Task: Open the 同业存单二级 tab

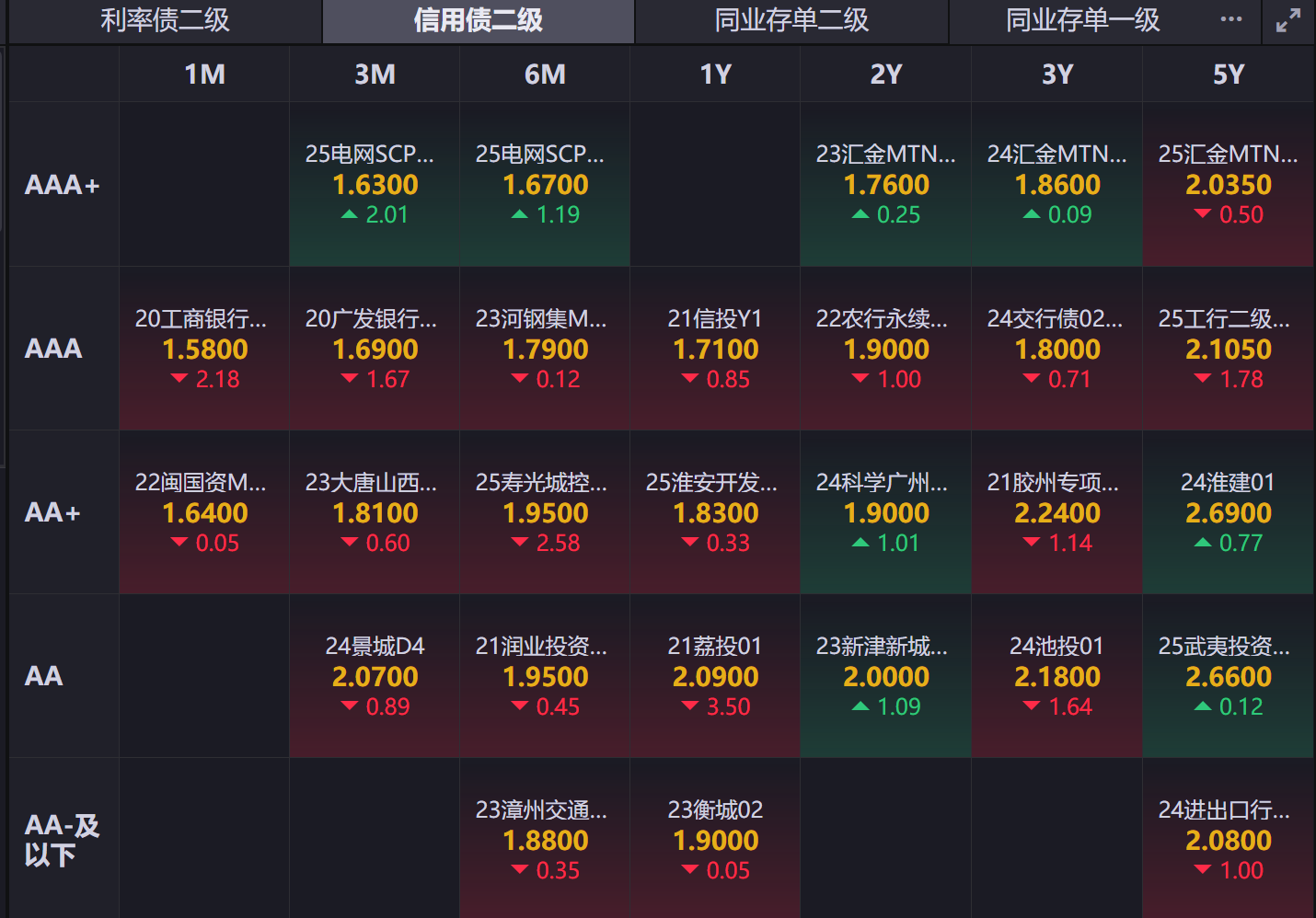Action: coord(791,20)
